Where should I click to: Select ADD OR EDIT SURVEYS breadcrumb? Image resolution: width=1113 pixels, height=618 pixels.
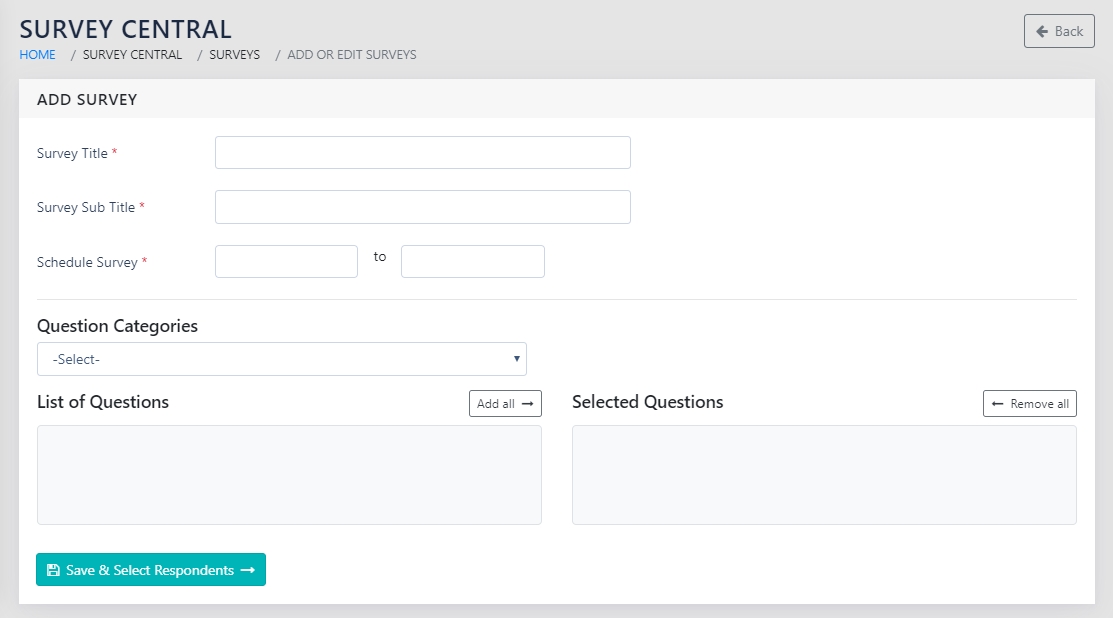pyautogui.click(x=351, y=55)
